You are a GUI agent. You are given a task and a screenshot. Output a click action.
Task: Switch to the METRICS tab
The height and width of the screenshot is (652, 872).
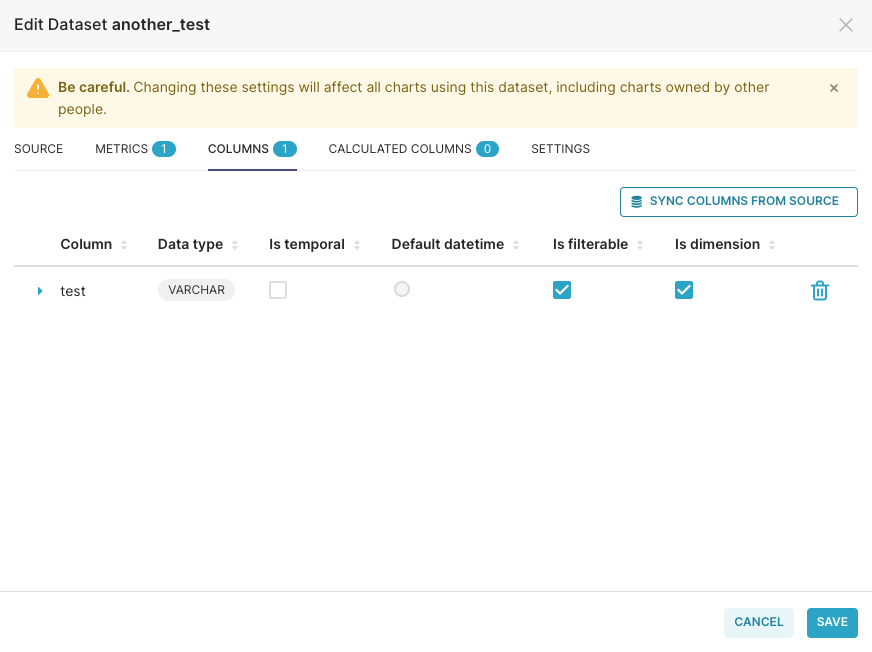point(120,148)
